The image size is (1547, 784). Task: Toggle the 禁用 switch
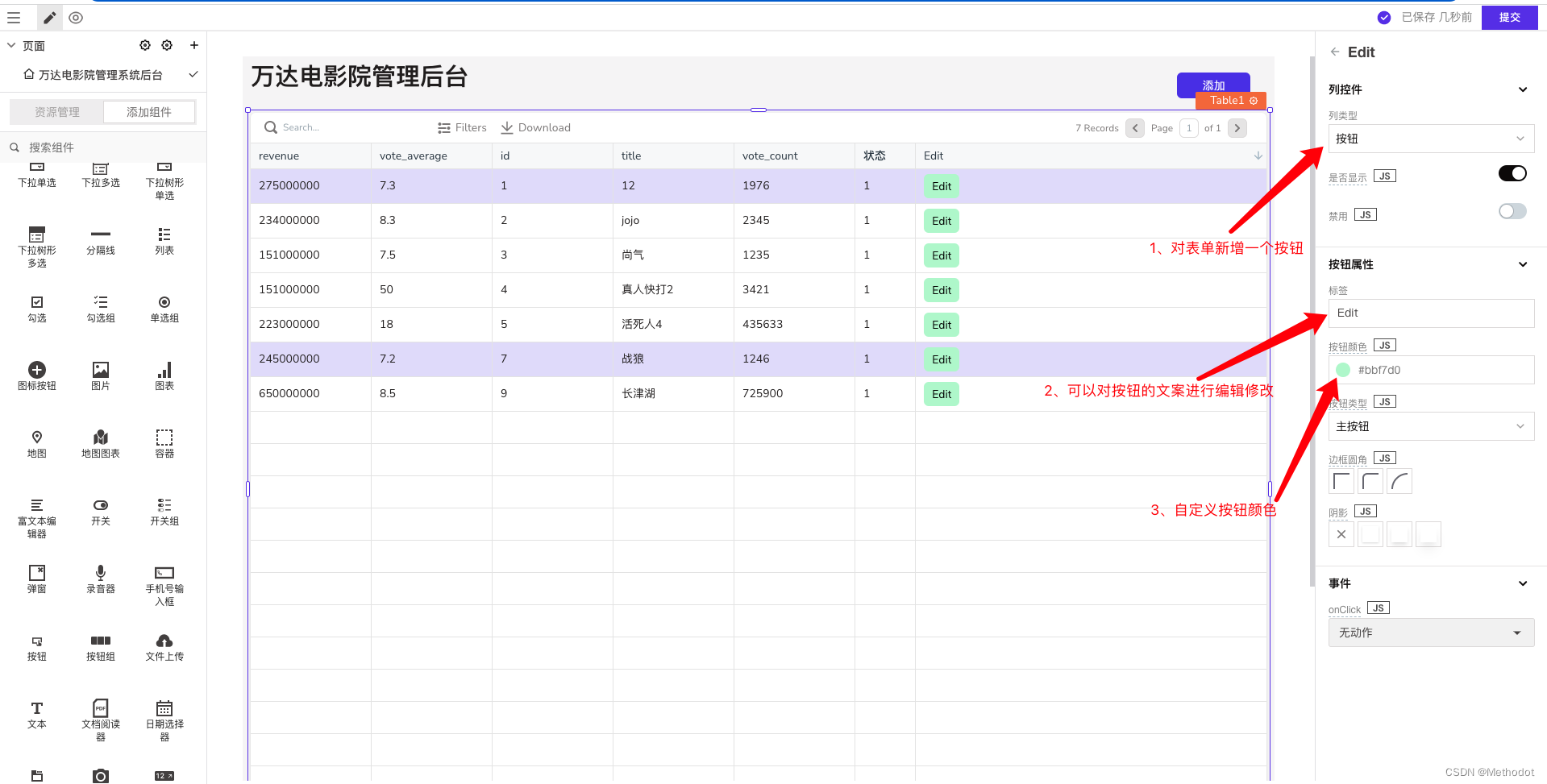point(1512,211)
